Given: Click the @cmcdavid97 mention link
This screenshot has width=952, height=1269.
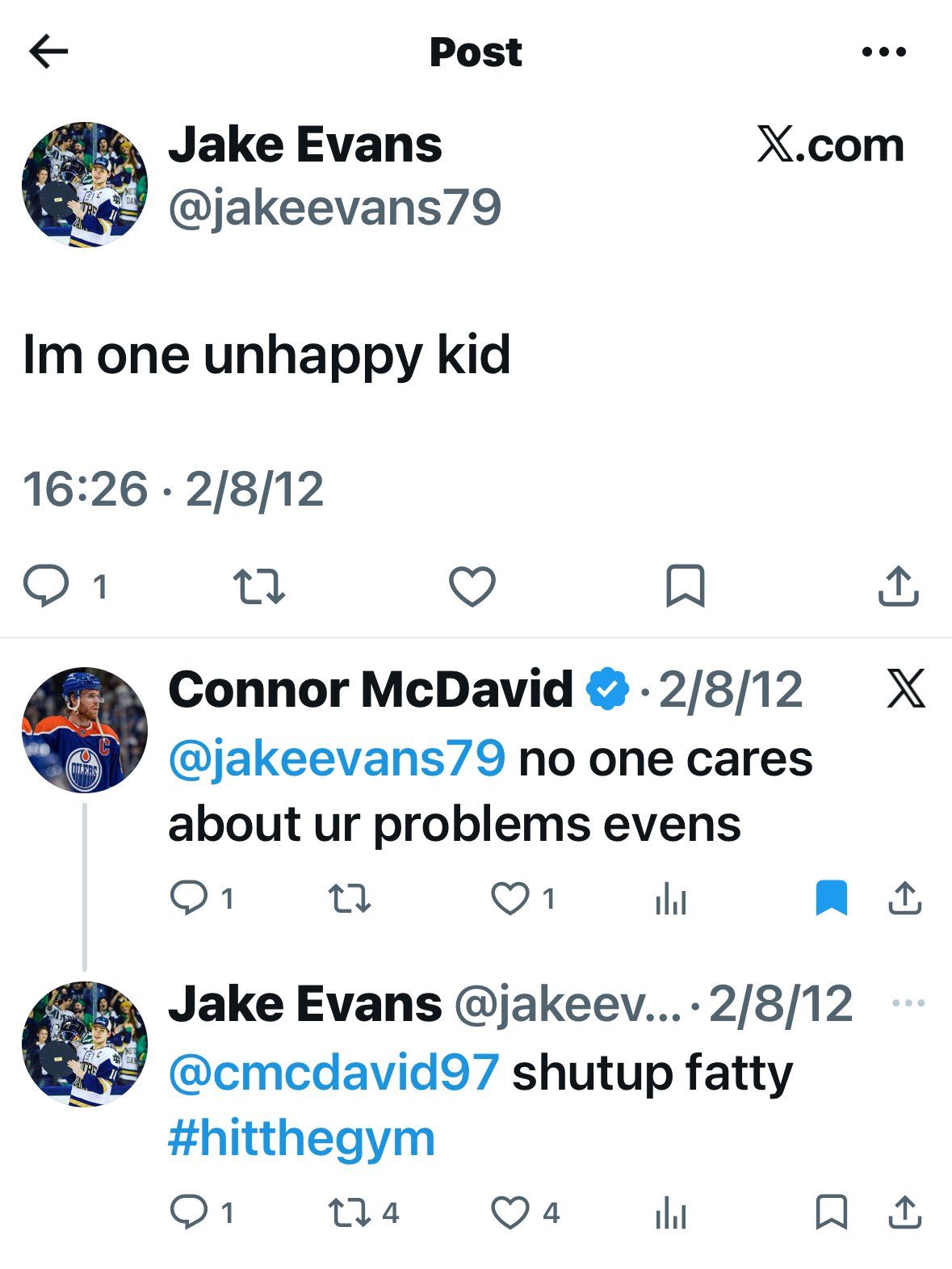Looking at the screenshot, I should point(333,1074).
